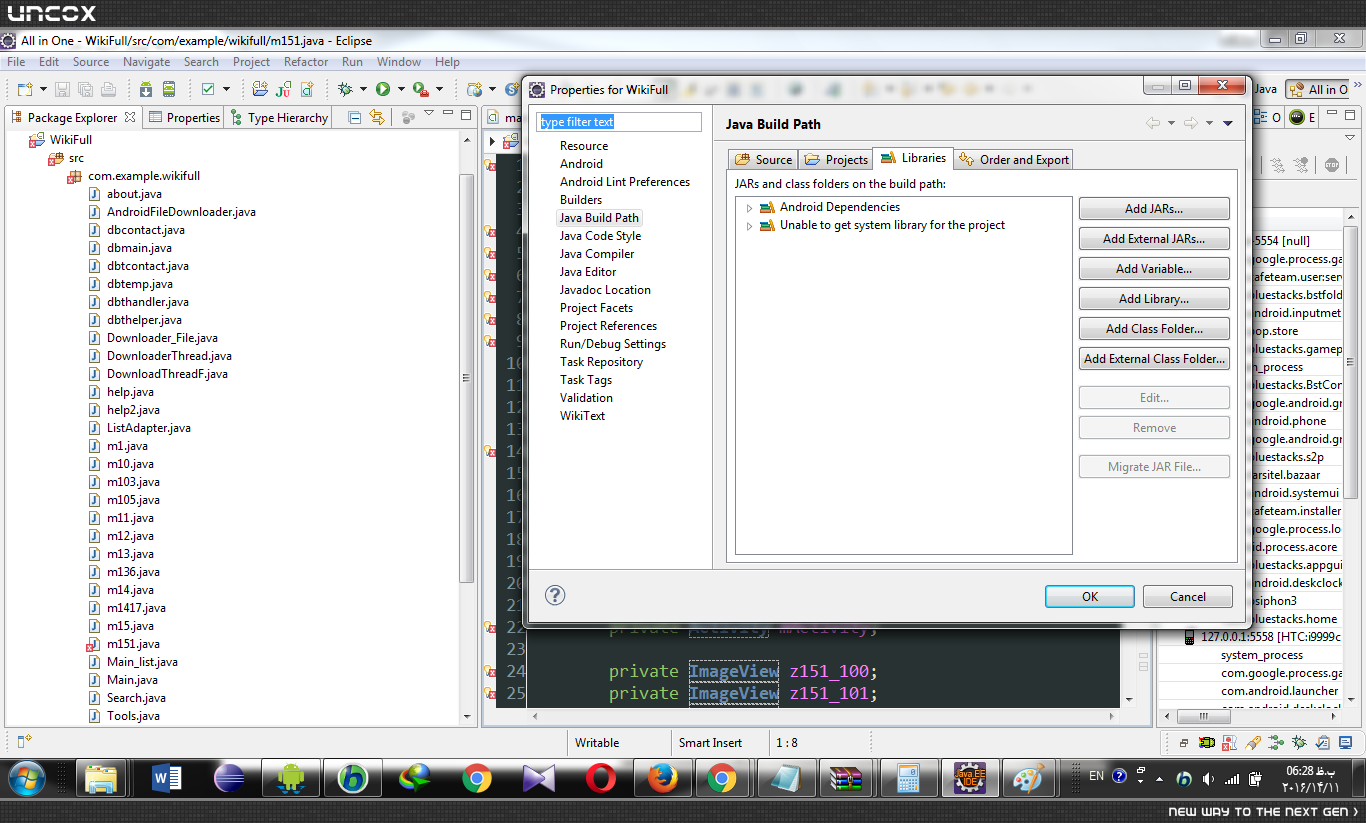The height and width of the screenshot is (823, 1366).
Task: Select the Type Hierarchy view tab
Action: pyautogui.click(x=279, y=117)
